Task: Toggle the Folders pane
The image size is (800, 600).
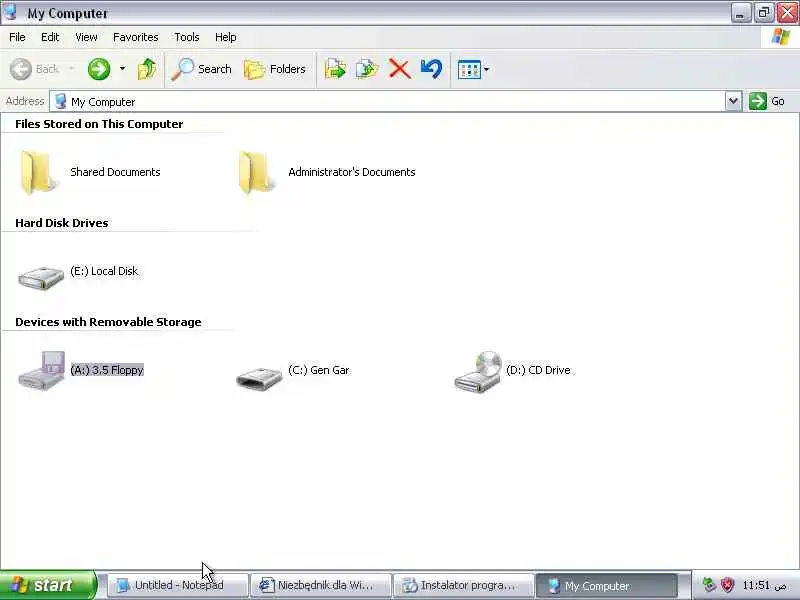Action: [274, 69]
